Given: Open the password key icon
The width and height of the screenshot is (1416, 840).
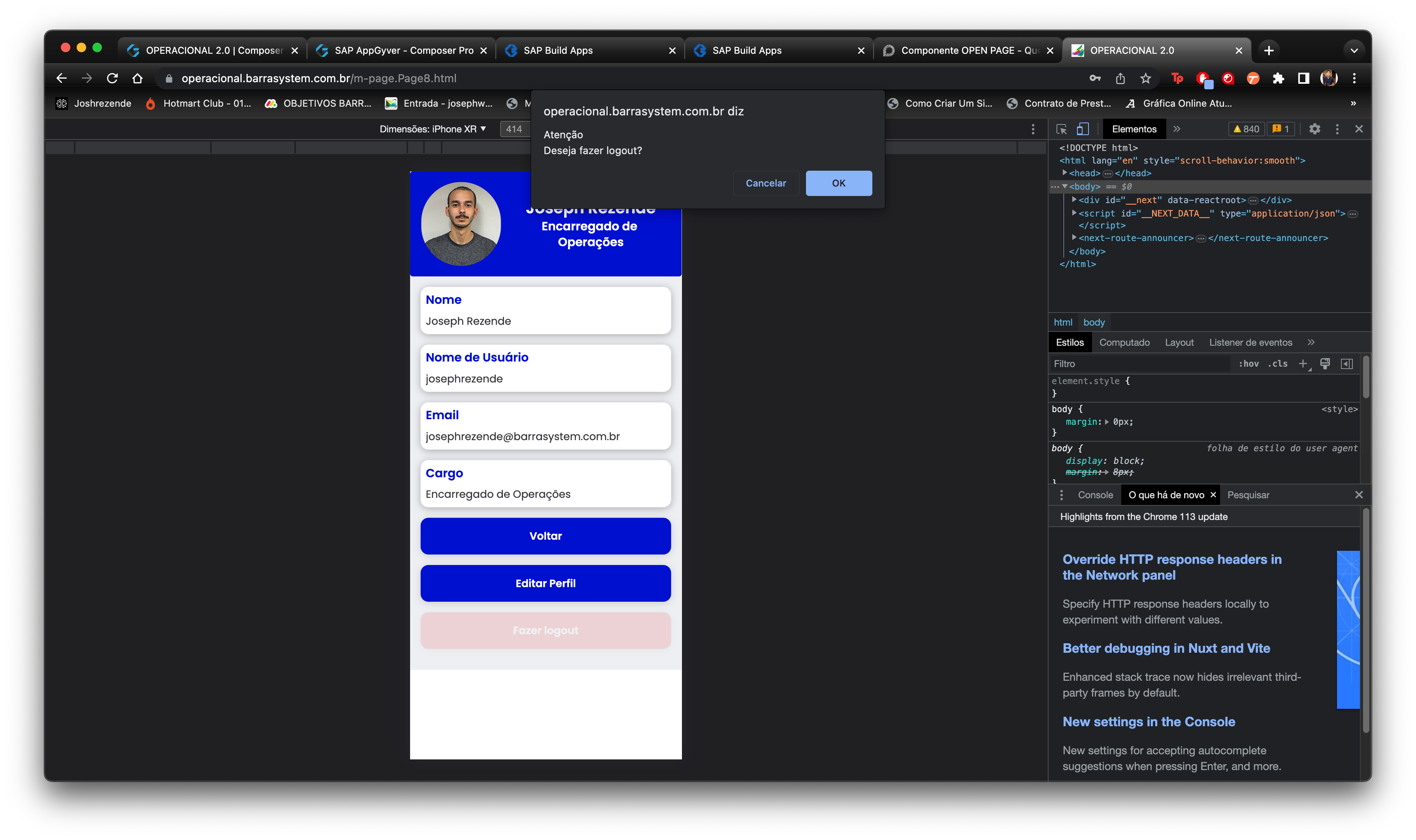Looking at the screenshot, I should pos(1094,78).
